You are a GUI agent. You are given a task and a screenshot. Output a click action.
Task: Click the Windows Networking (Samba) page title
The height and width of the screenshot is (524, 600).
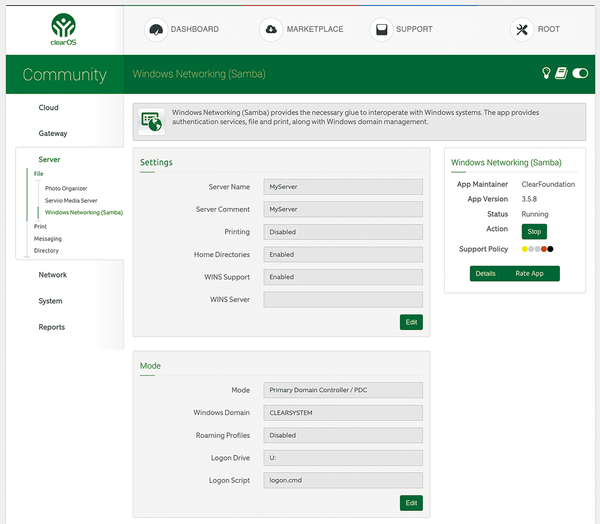point(199,74)
